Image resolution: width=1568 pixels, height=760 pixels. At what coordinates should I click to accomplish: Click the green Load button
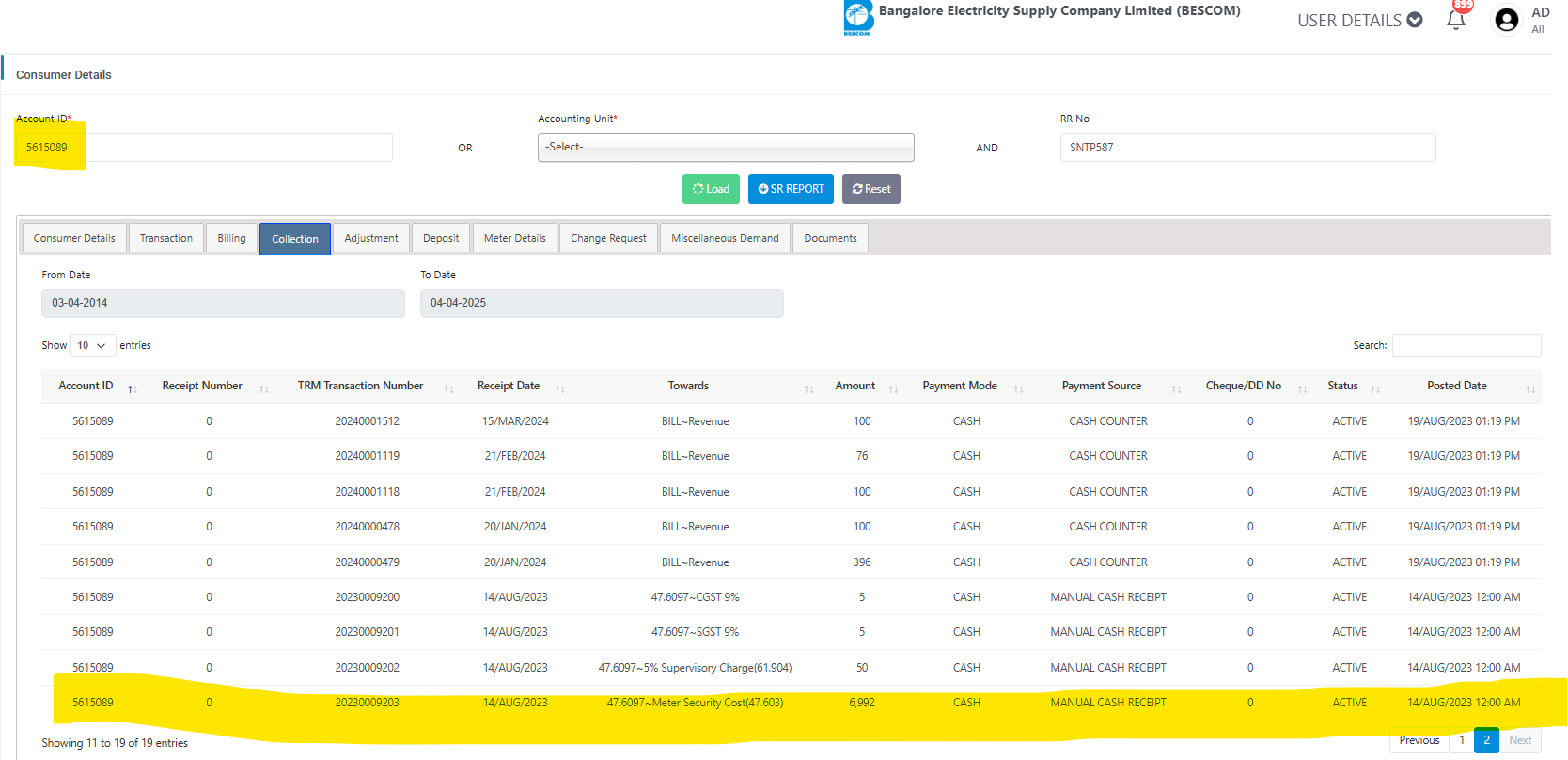(x=711, y=189)
